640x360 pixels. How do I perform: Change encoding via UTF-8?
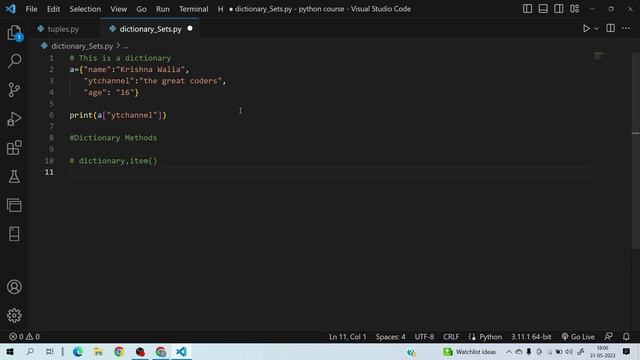[x=424, y=337]
